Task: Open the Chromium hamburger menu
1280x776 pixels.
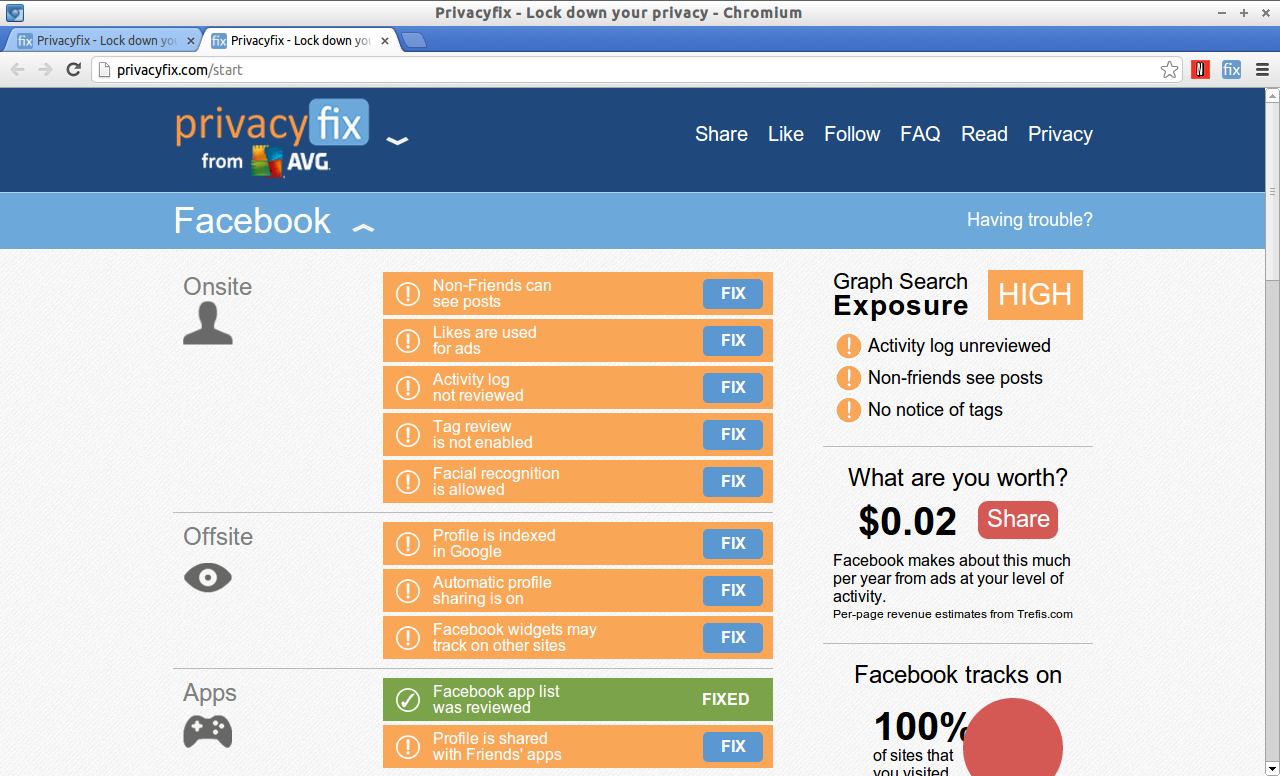Action: point(1262,69)
